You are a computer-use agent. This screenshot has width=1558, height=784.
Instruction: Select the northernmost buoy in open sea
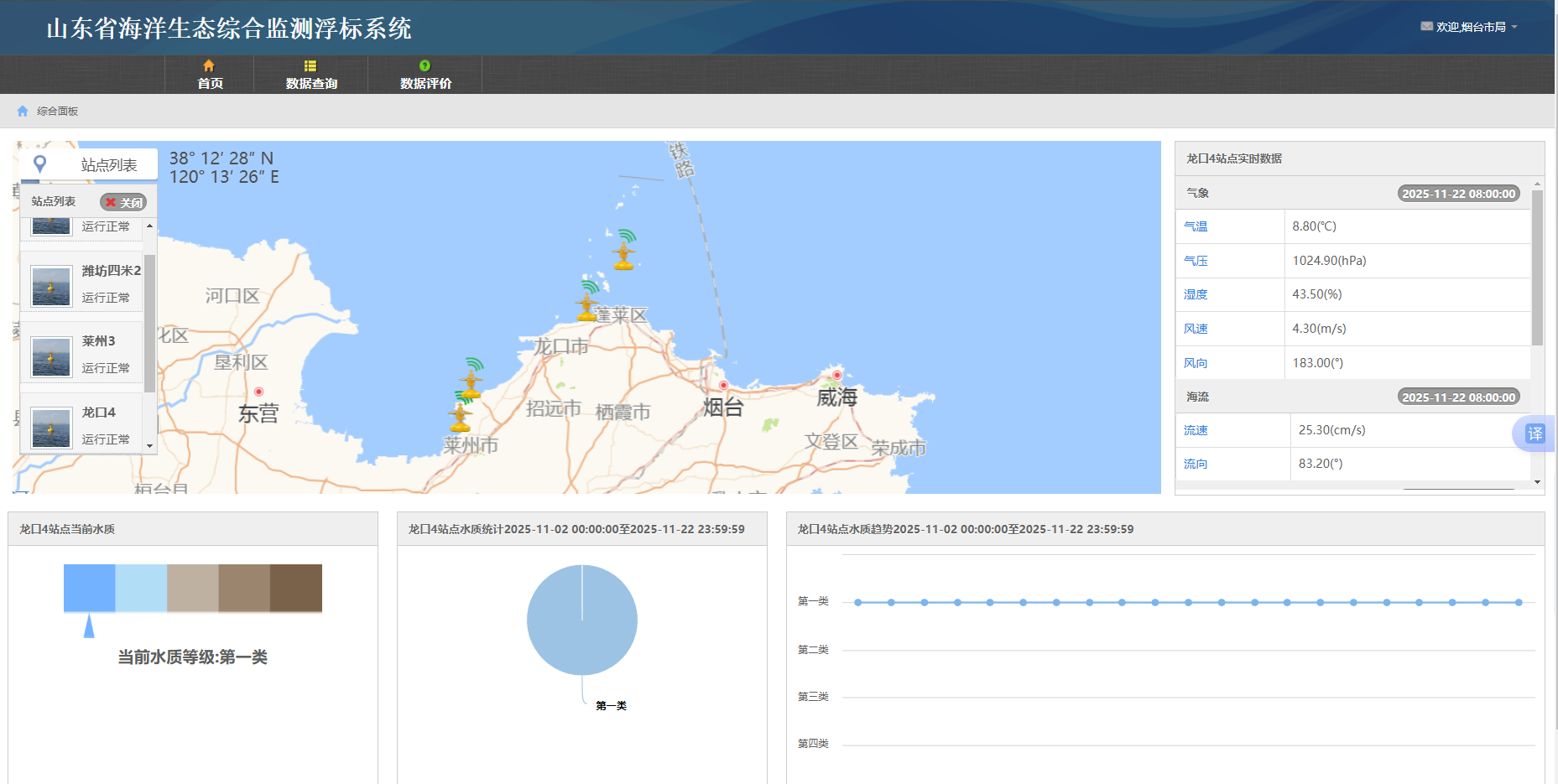click(623, 250)
